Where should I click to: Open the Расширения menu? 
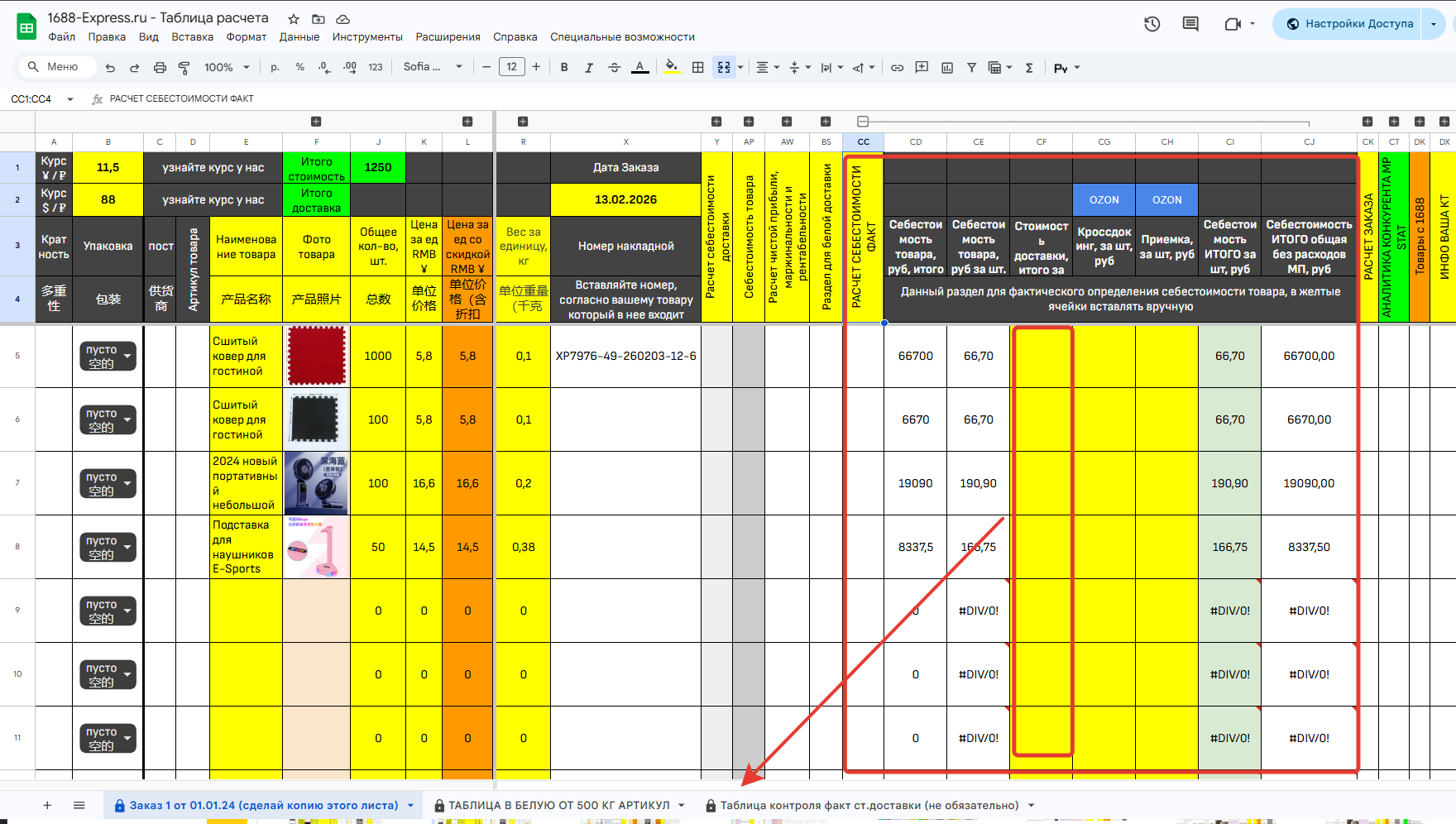click(448, 37)
